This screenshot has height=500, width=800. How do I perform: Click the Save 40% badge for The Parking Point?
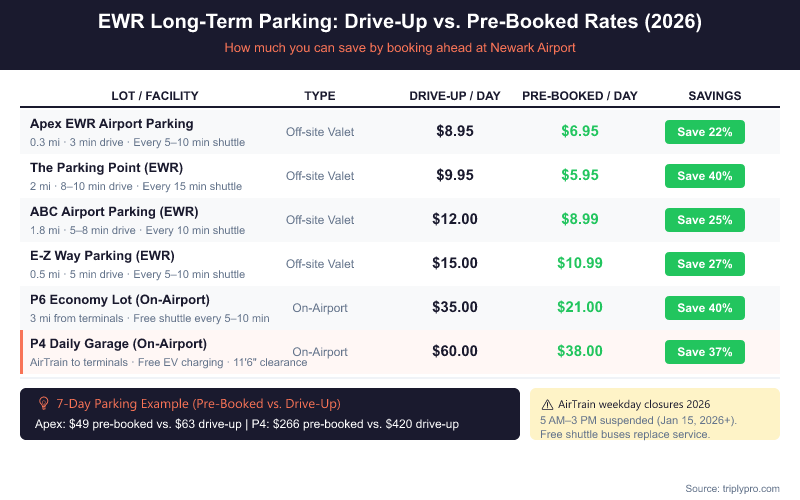(705, 175)
